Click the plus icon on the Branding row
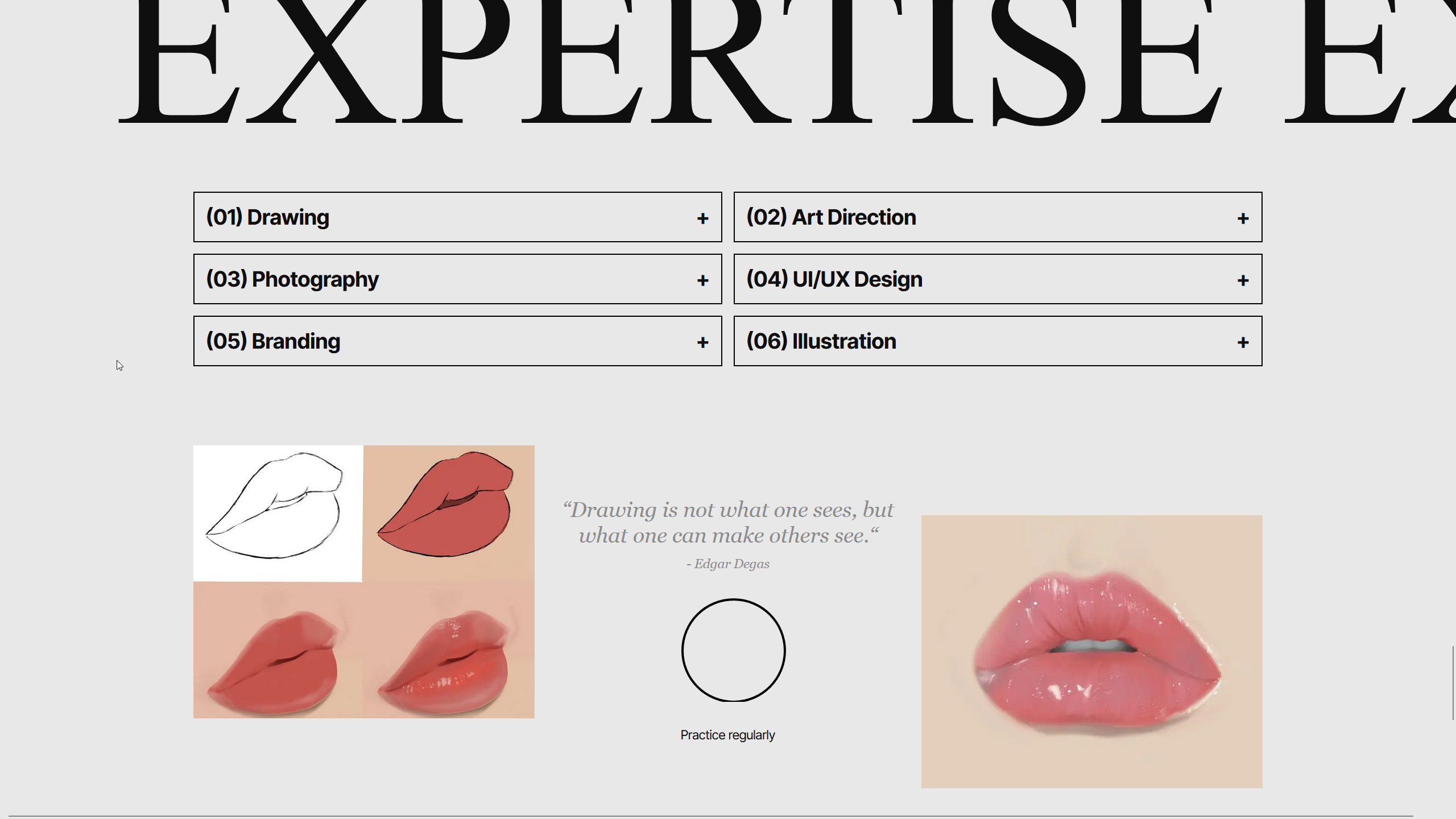This screenshot has height=819, width=1456. pyautogui.click(x=703, y=341)
